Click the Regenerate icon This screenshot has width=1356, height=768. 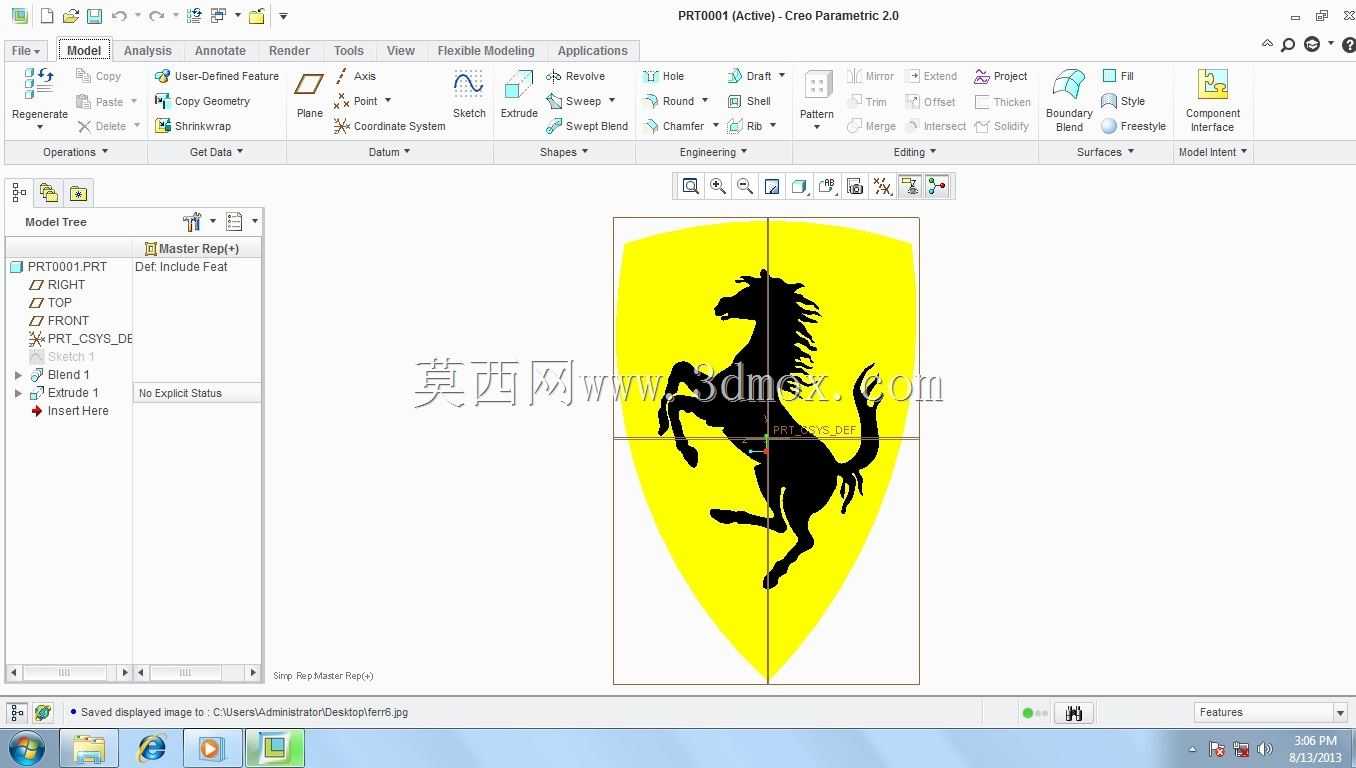39,84
